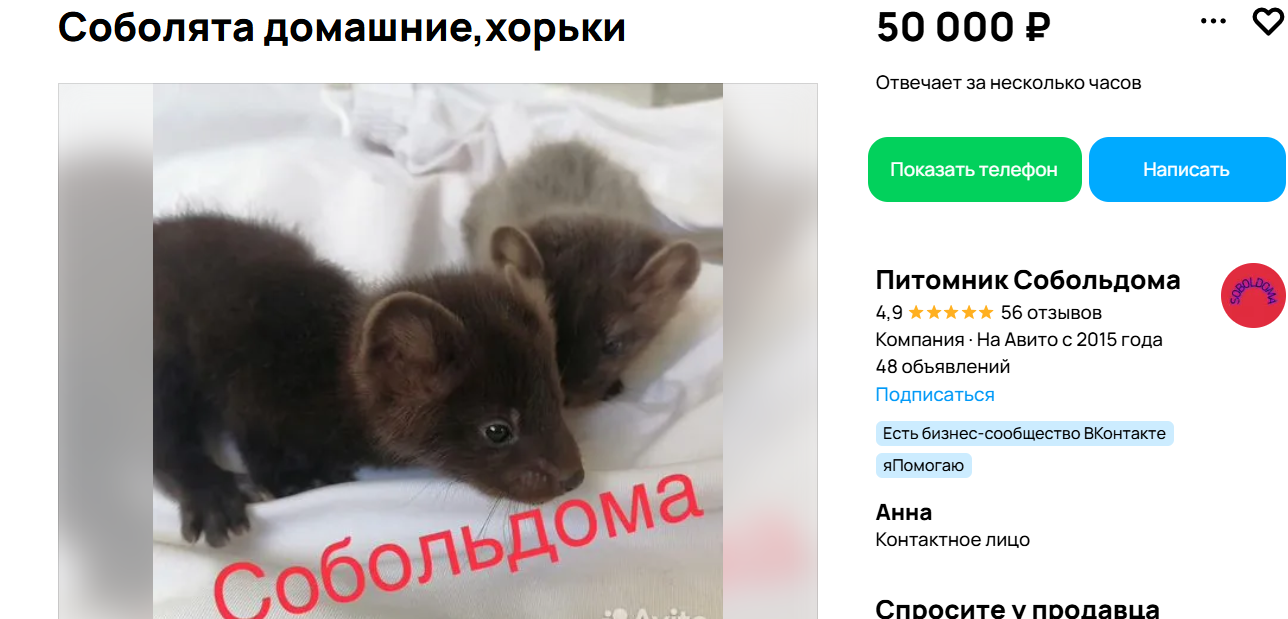Click the Спросите у продавца heading
Image resolution: width=1288 pixels, height=619 pixels.
pos(1018,607)
